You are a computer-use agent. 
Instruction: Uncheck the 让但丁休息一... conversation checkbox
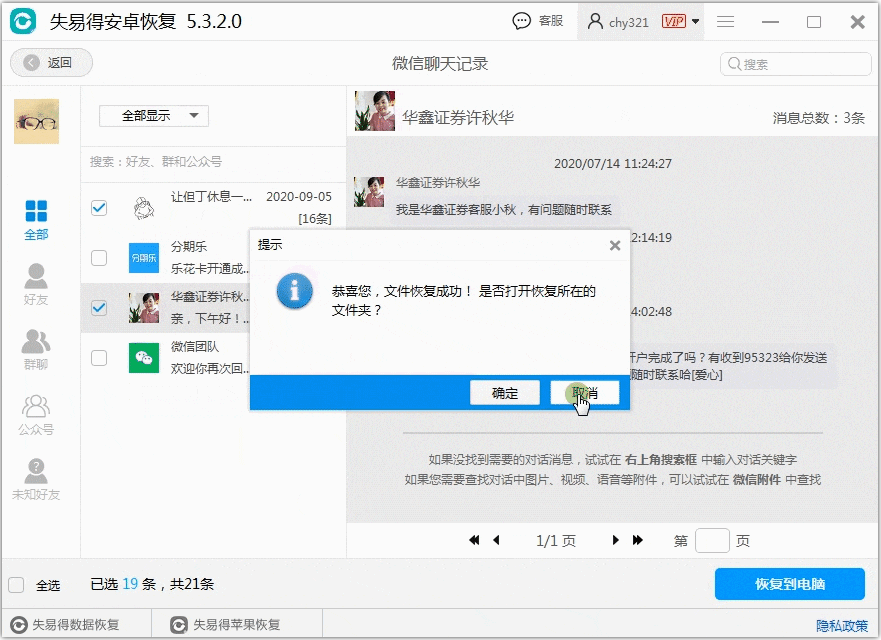tap(99, 208)
